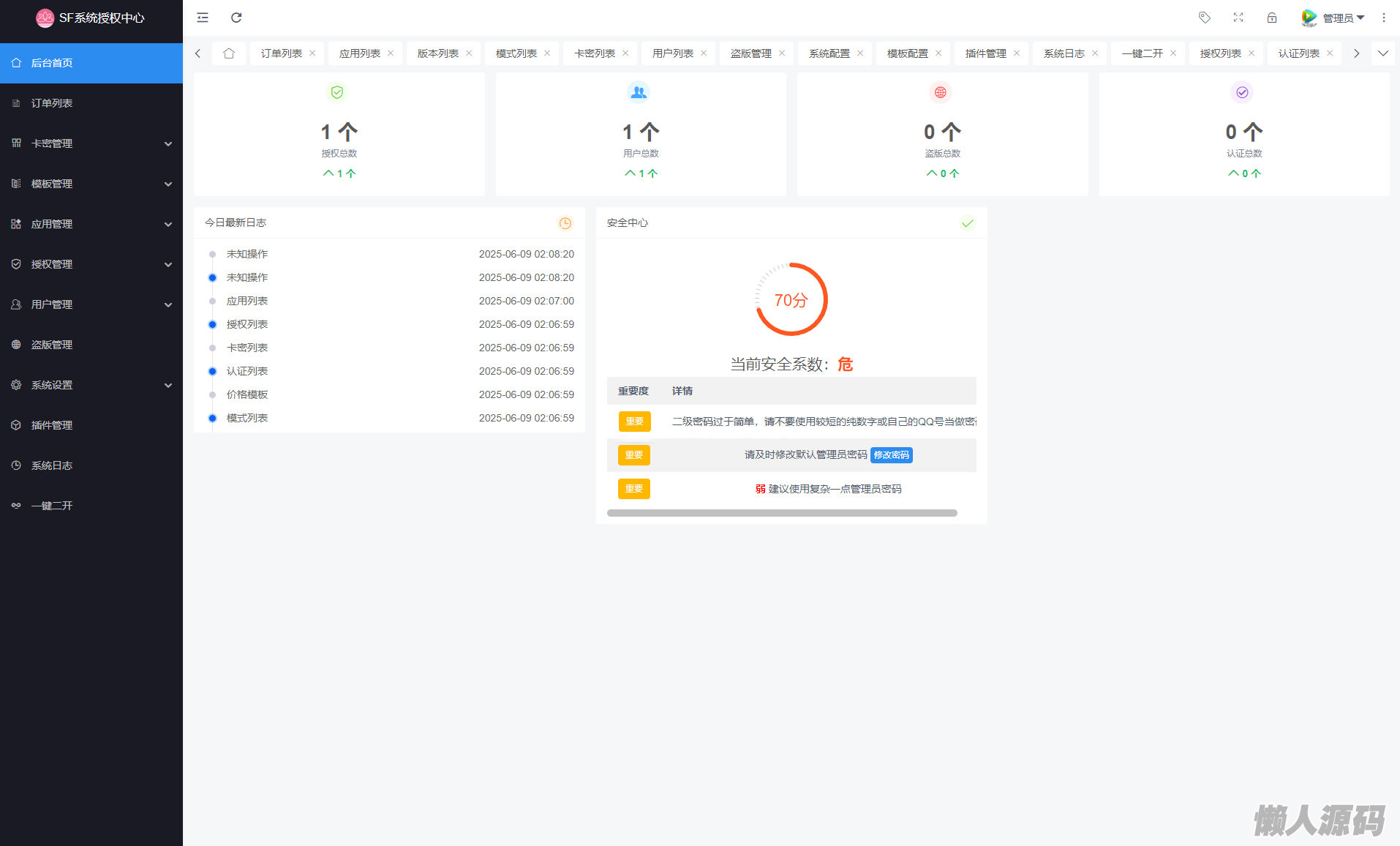
Task: Click the tag icon in the header
Action: click(x=1204, y=18)
